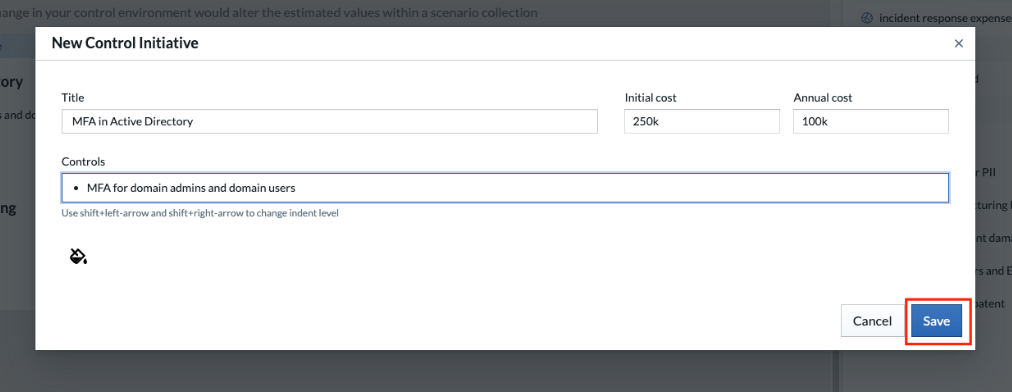This screenshot has height=392, width=1012.
Task: Click the Initial cost field
Action: coord(702,121)
